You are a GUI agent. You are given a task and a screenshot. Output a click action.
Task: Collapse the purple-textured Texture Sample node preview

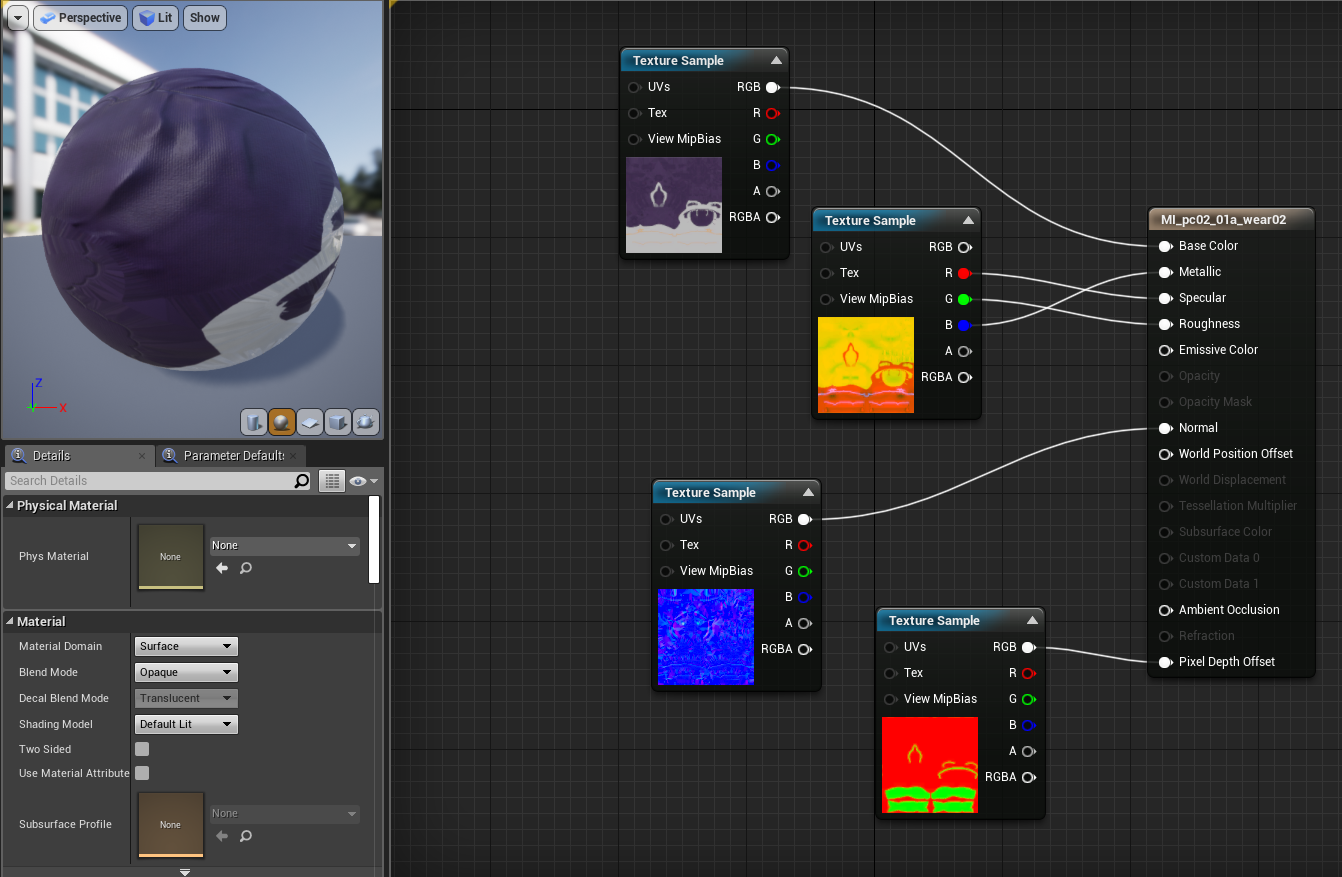(776, 60)
